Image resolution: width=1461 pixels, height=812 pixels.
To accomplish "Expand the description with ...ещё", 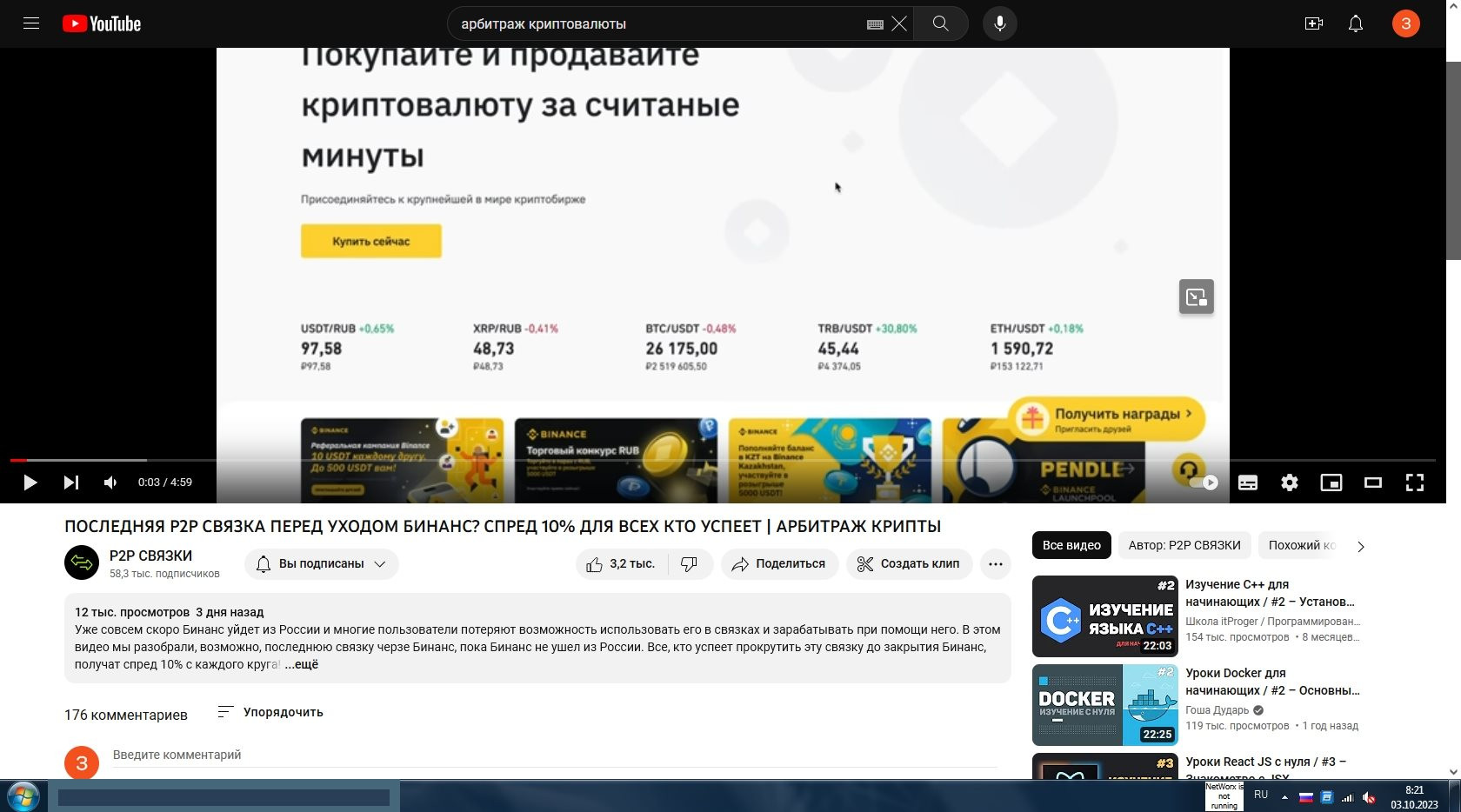I will pos(302,664).
